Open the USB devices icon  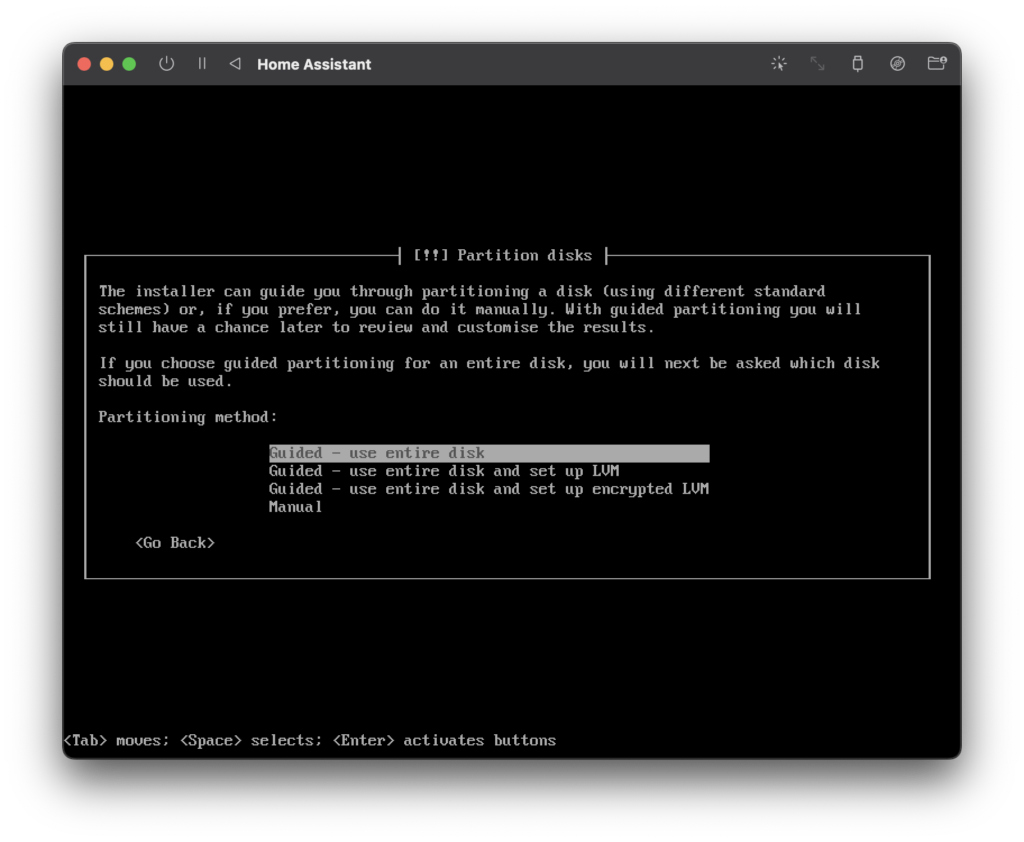857,63
